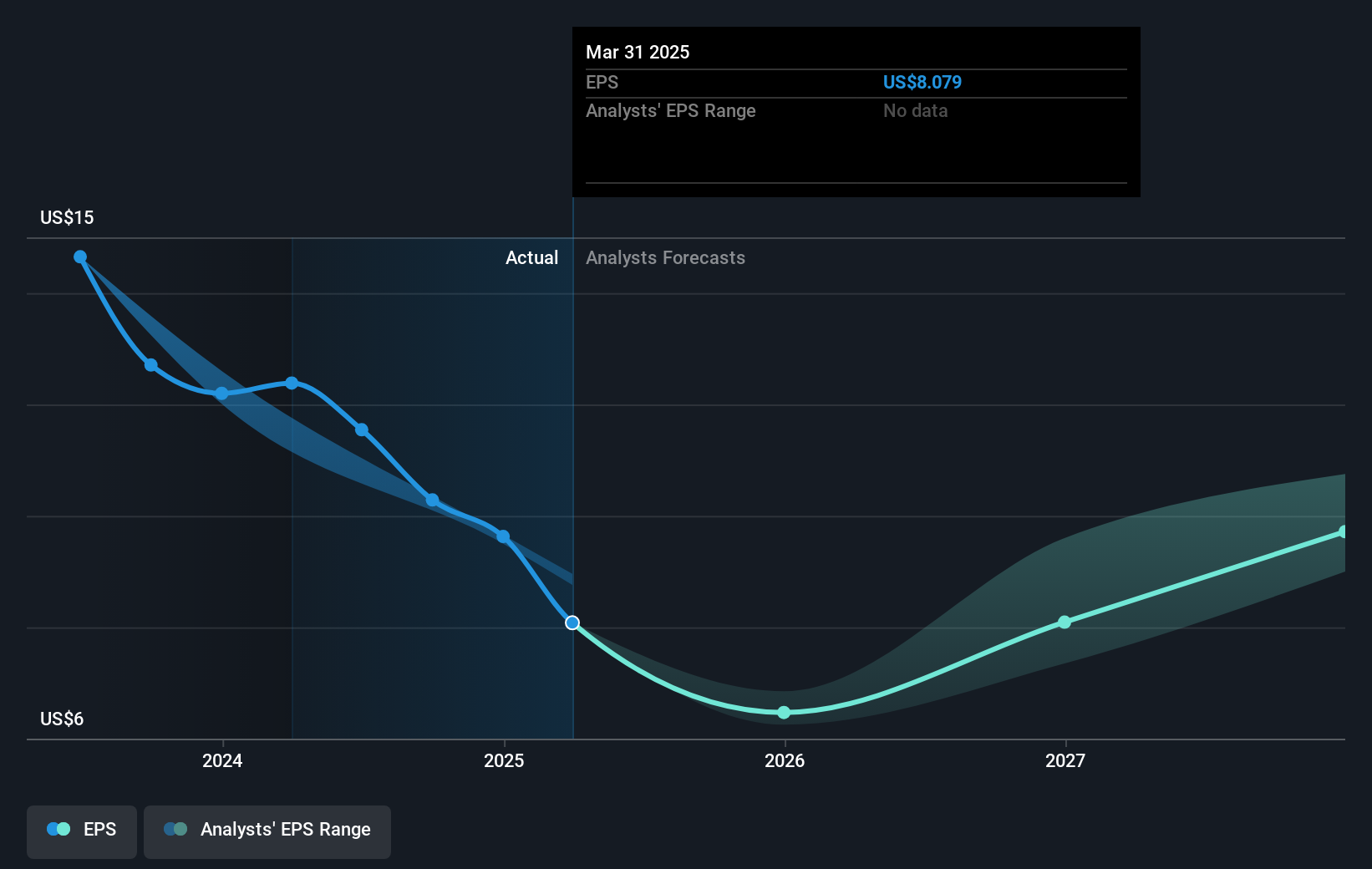Click the Mar 31 2025 tooltip date
The width and height of the screenshot is (1372, 869).
(x=638, y=52)
